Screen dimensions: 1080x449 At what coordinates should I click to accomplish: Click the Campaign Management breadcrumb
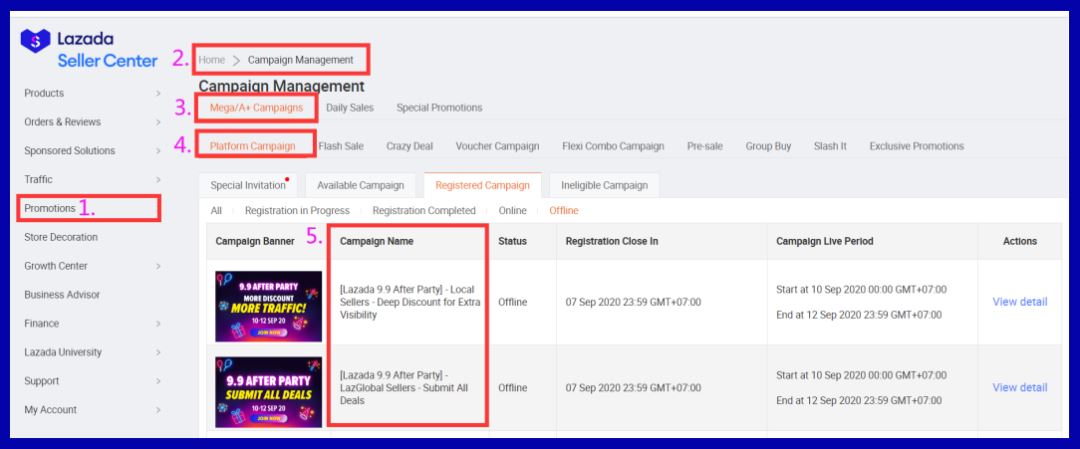[x=300, y=60]
